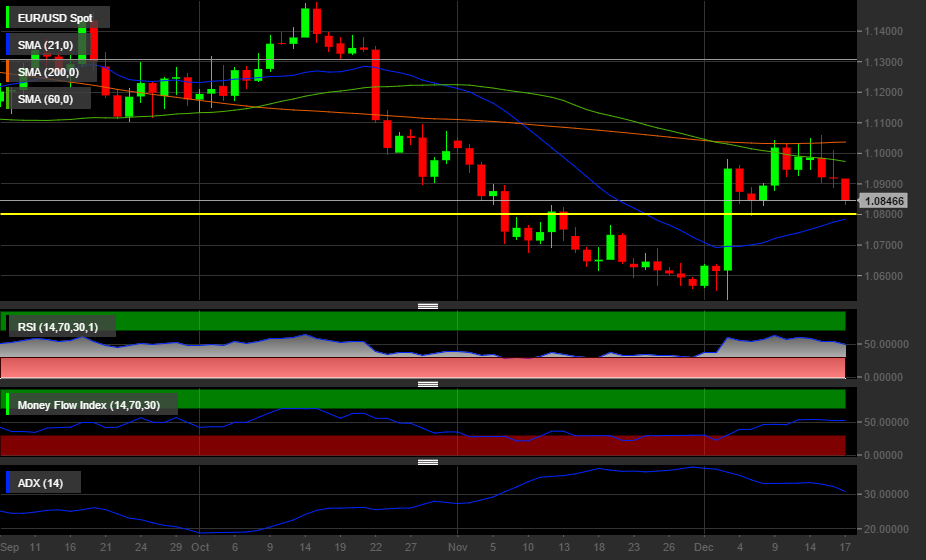Click resize handle above the ADX panel
Viewport: 926px width, 560px height.
click(428, 462)
